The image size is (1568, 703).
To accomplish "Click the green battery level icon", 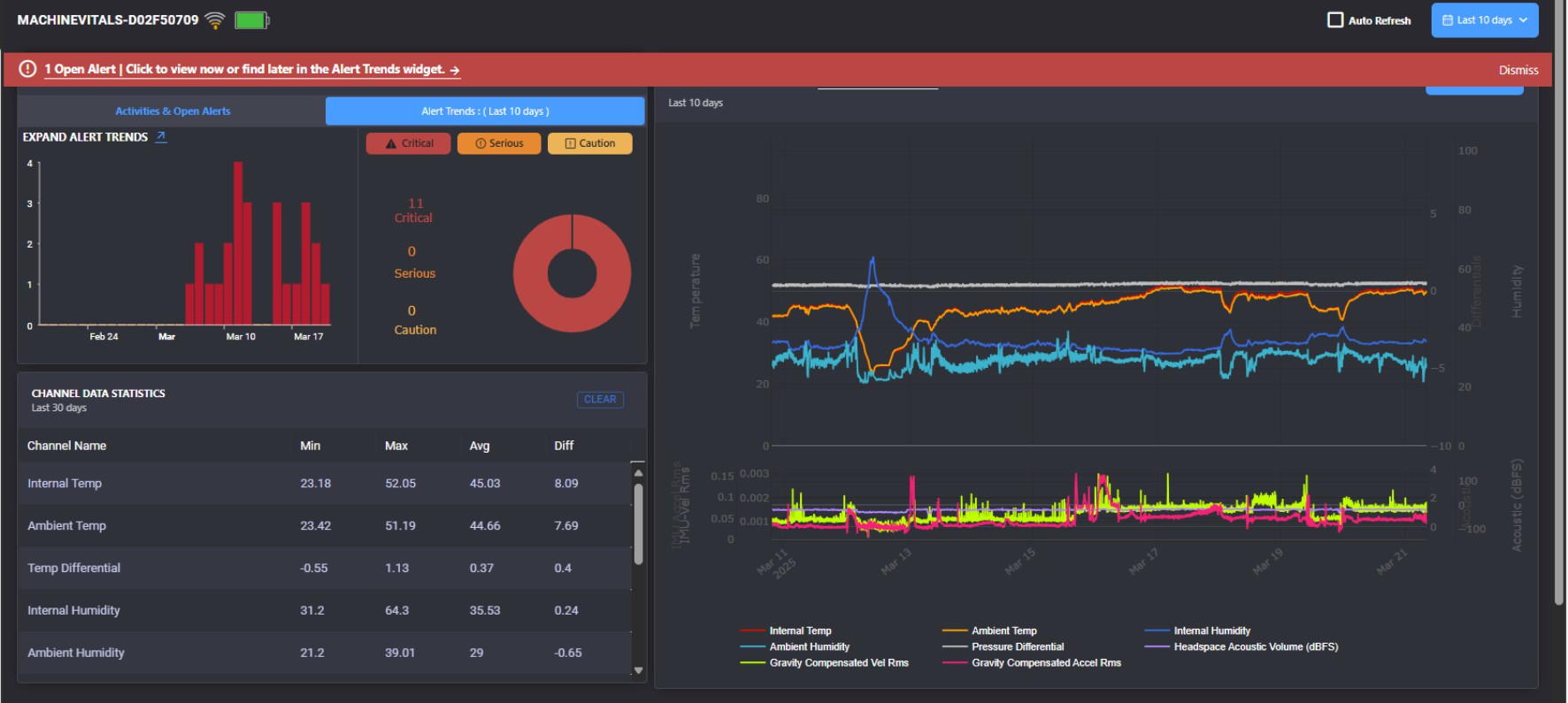I will 251,20.
